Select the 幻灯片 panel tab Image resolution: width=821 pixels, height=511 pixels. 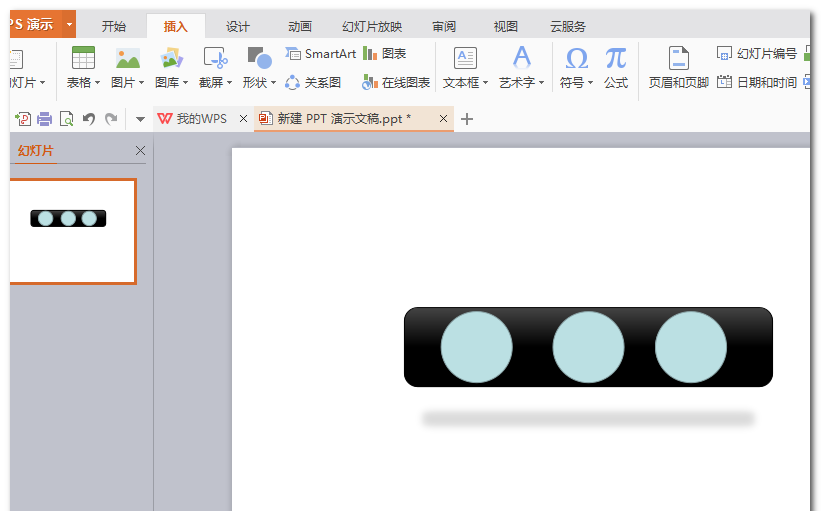[x=36, y=151]
